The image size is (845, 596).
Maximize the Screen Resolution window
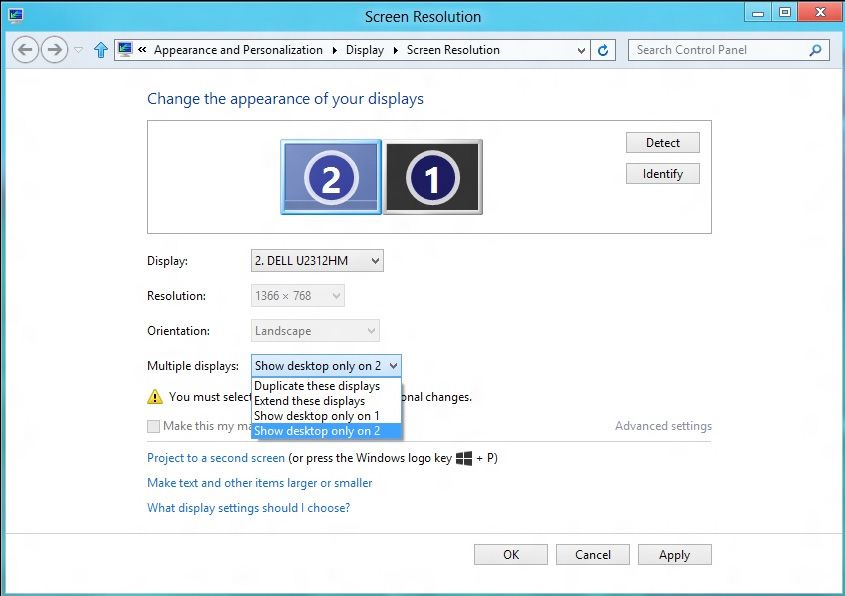tap(785, 12)
